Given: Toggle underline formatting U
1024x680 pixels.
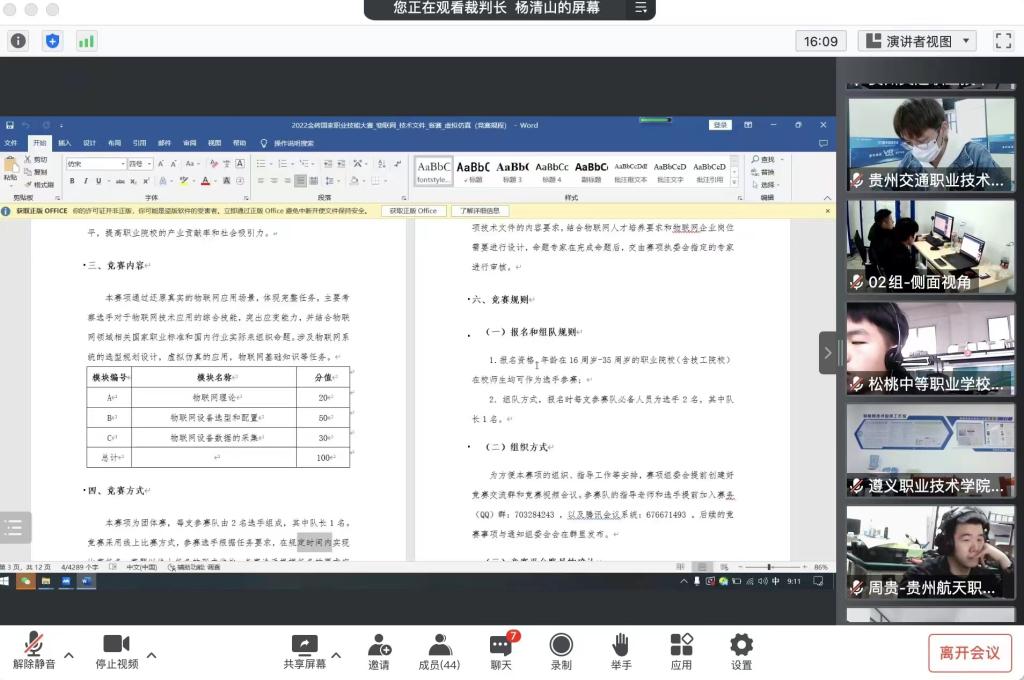Looking at the screenshot, I should pyautogui.click(x=99, y=181).
